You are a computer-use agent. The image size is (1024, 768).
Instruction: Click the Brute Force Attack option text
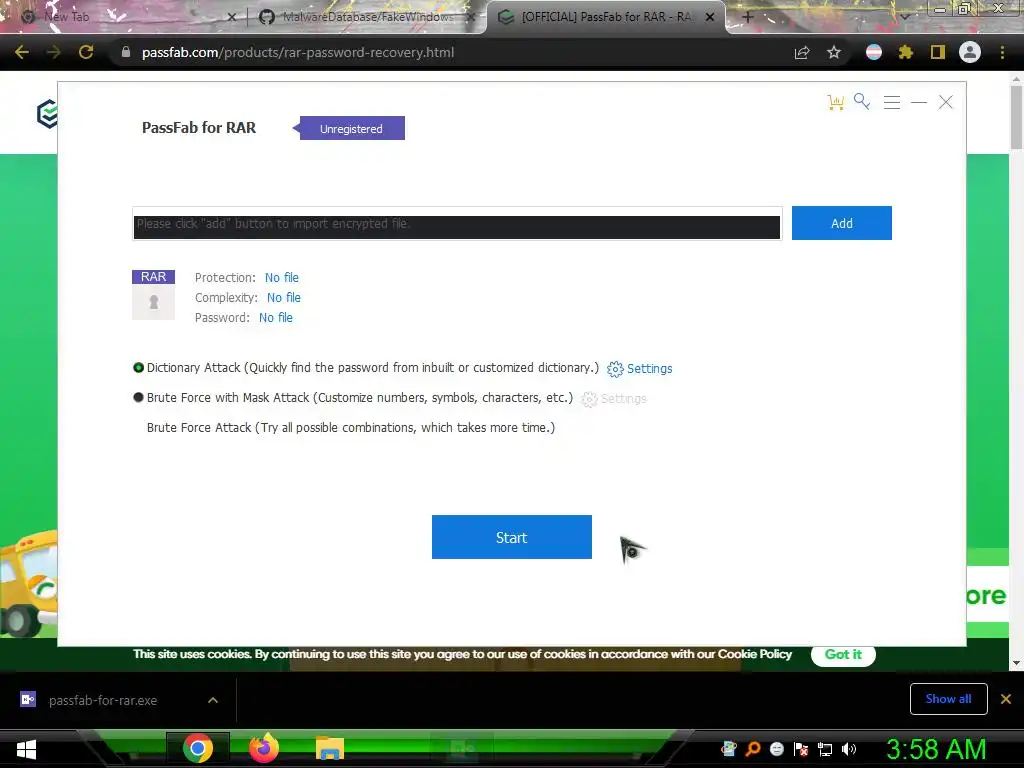(x=351, y=428)
